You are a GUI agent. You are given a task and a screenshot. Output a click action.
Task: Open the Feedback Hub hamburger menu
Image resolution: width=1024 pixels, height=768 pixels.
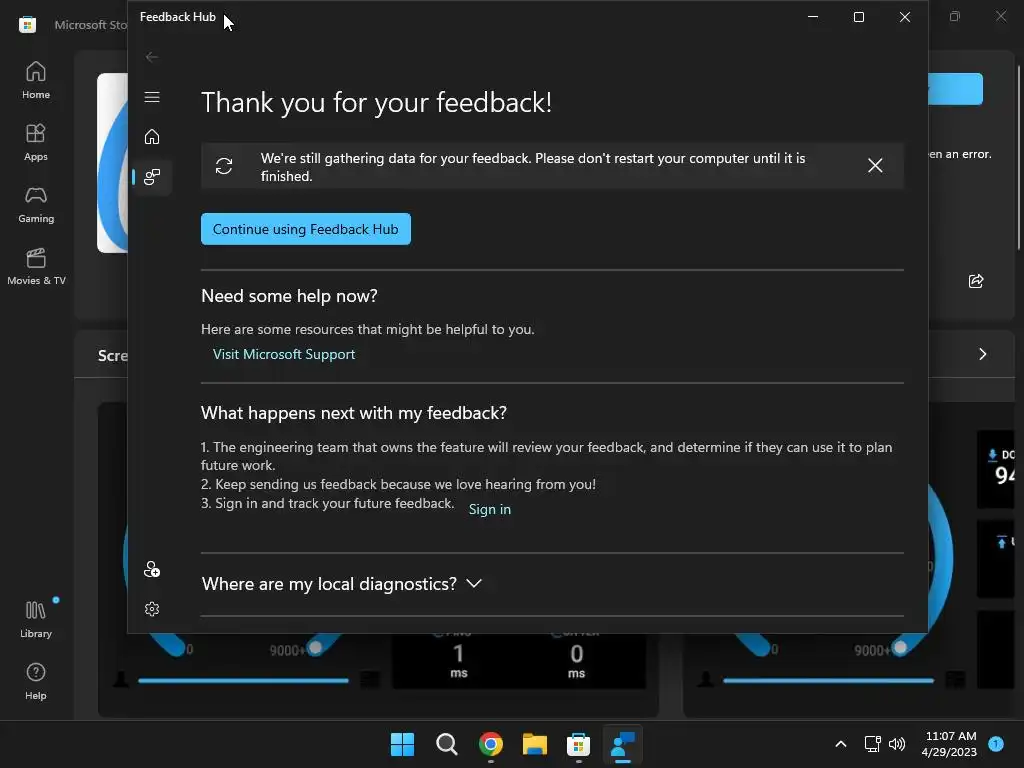pos(152,97)
